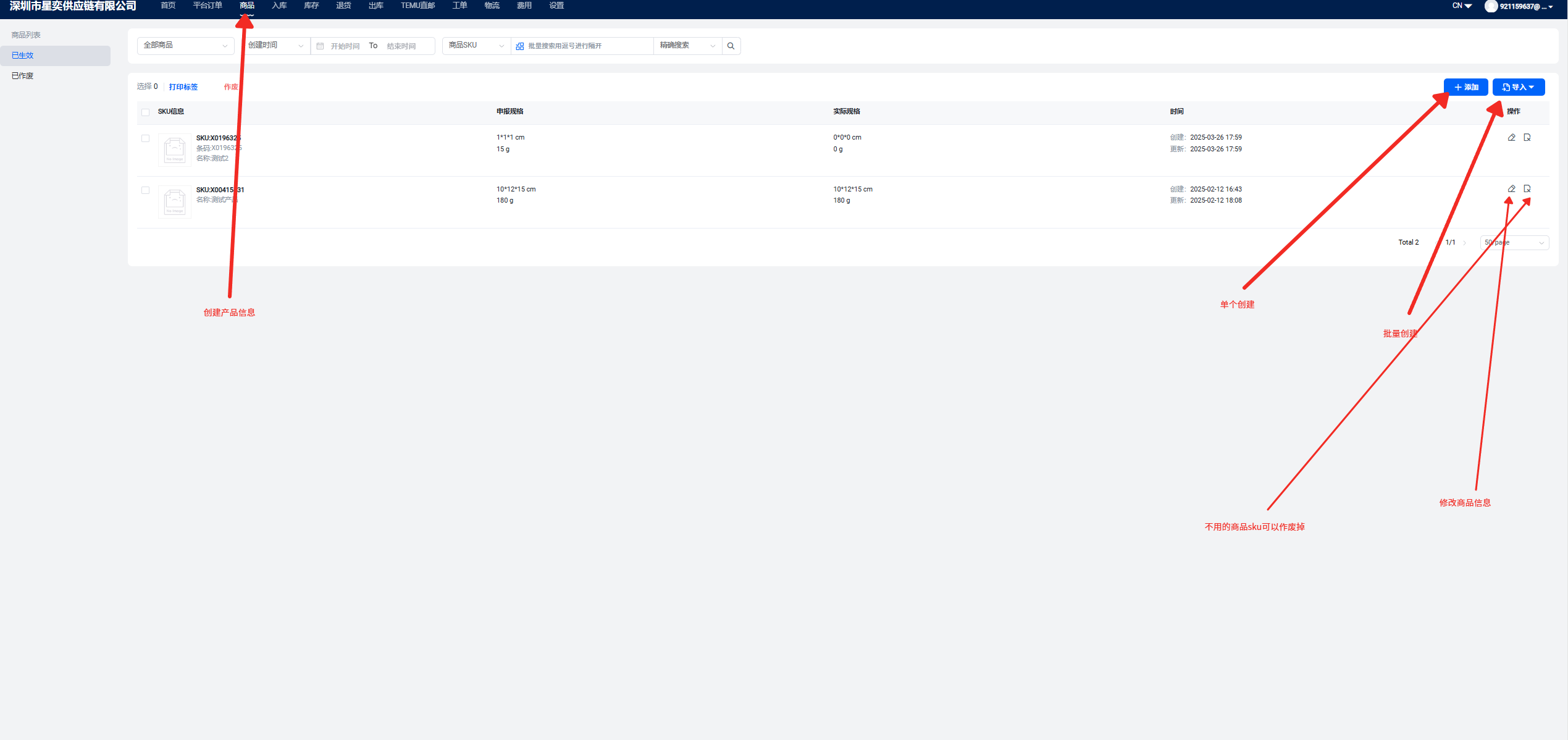1568x740 pixels.
Task: Go to next page arrow in pagination
Action: 1464,243
